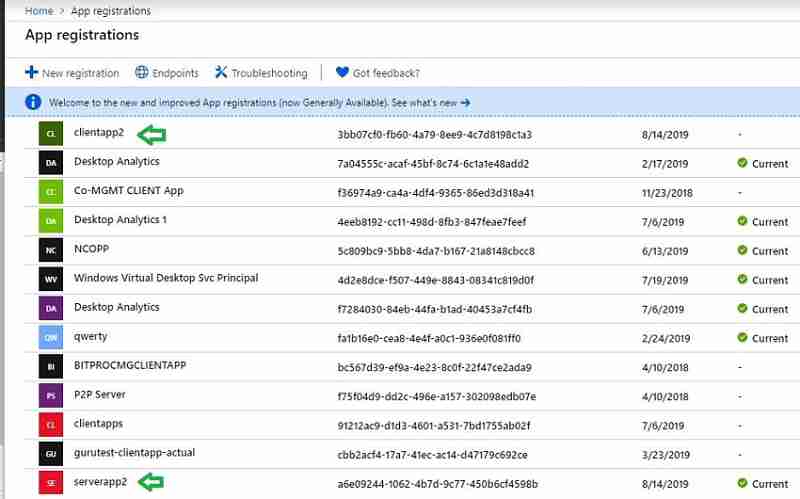The width and height of the screenshot is (800, 499).
Task: Select application ID starting with 91212ac9
Action: [x=434, y=426]
